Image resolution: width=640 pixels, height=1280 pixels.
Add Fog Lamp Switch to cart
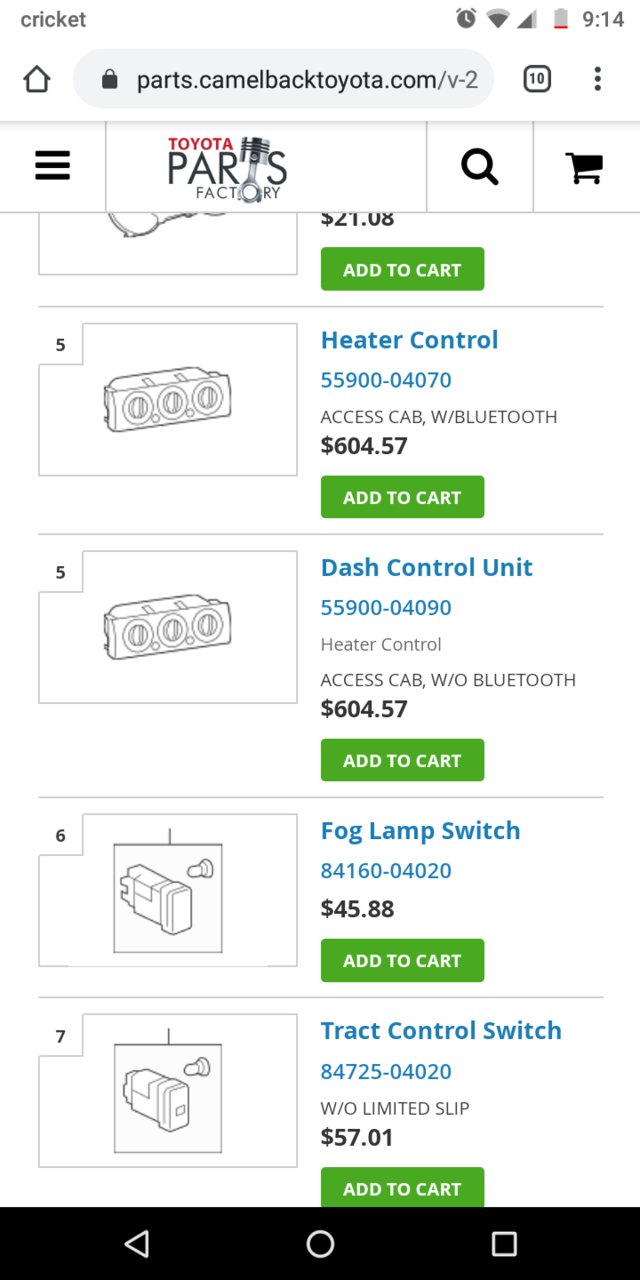402,960
